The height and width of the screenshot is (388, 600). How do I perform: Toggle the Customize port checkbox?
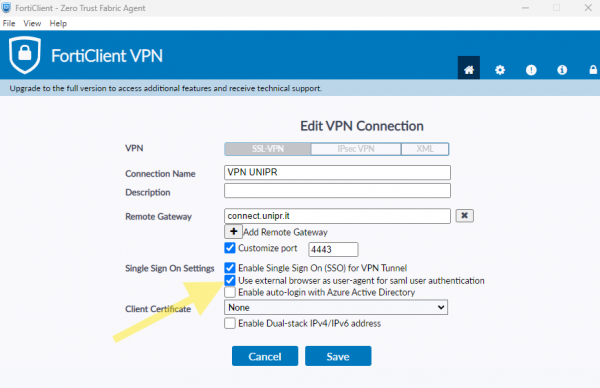click(x=230, y=248)
